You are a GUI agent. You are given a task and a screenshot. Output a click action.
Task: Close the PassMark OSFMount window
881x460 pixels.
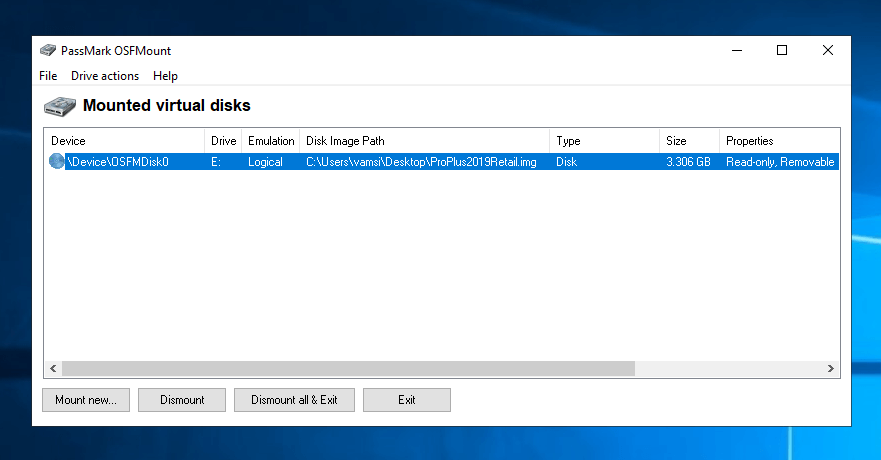click(x=828, y=51)
